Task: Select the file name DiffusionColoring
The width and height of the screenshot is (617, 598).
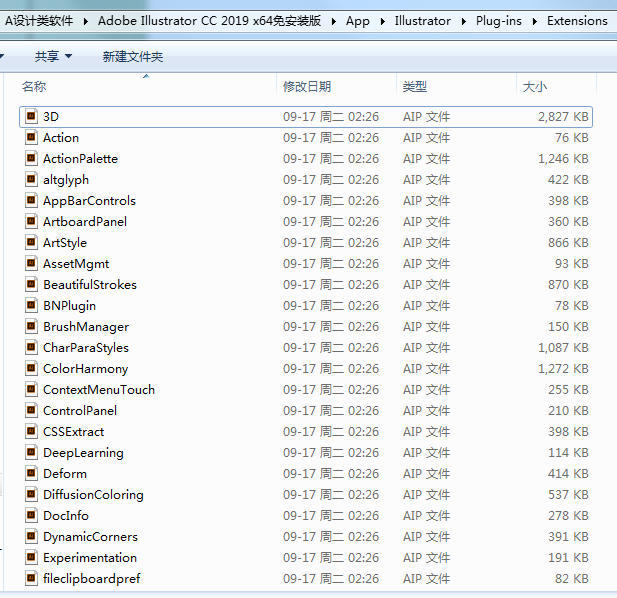Action: (x=93, y=495)
